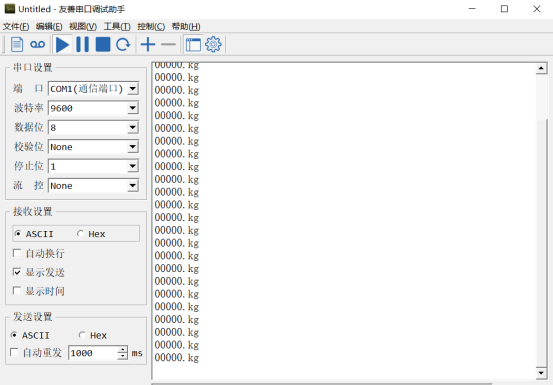Image resolution: width=553 pixels, height=385 pixels.
Task: Click the scroll up arrow in receive area
Action: pos(541,68)
